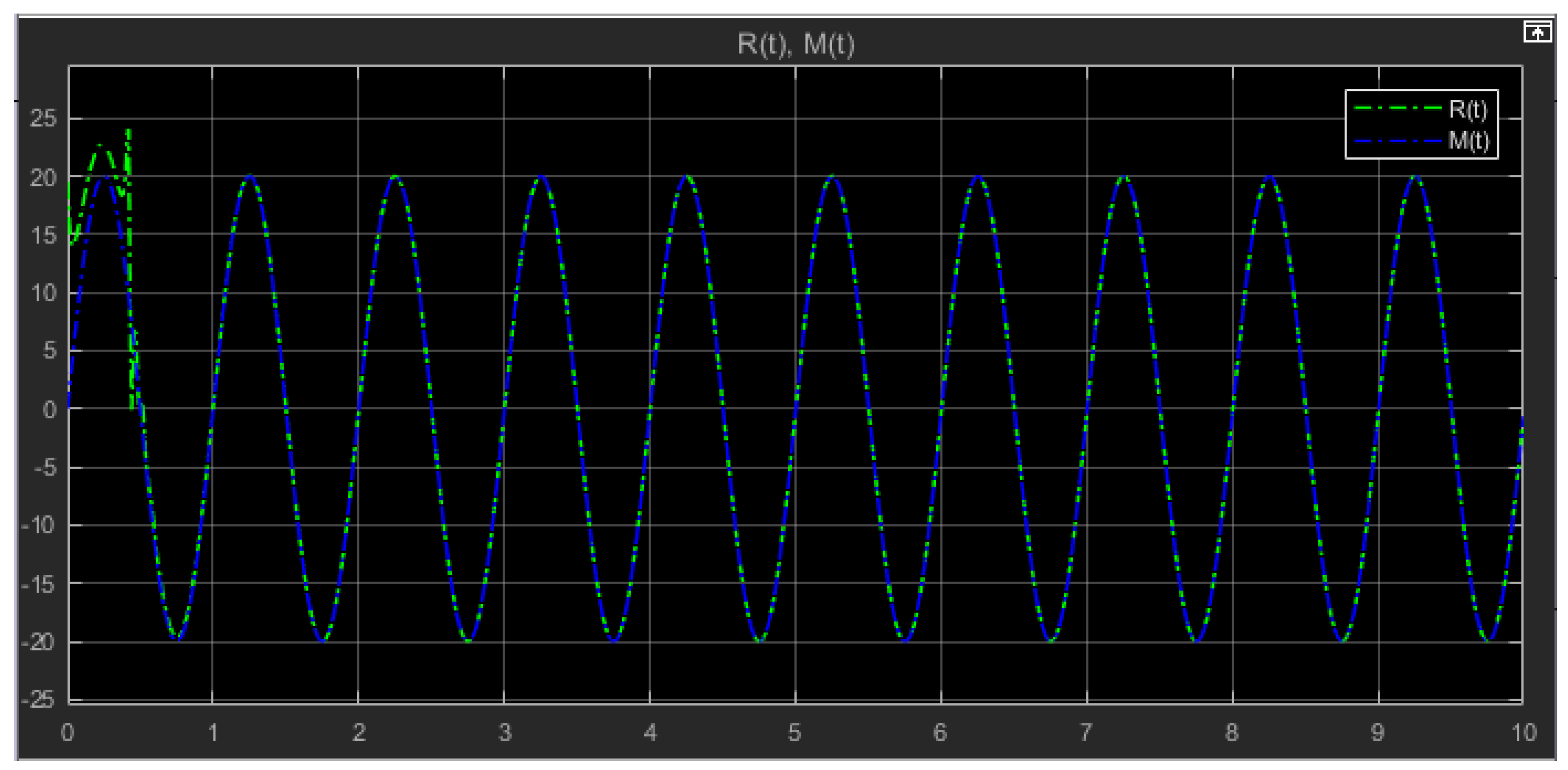Click the maximize axes icon

click(1537, 32)
